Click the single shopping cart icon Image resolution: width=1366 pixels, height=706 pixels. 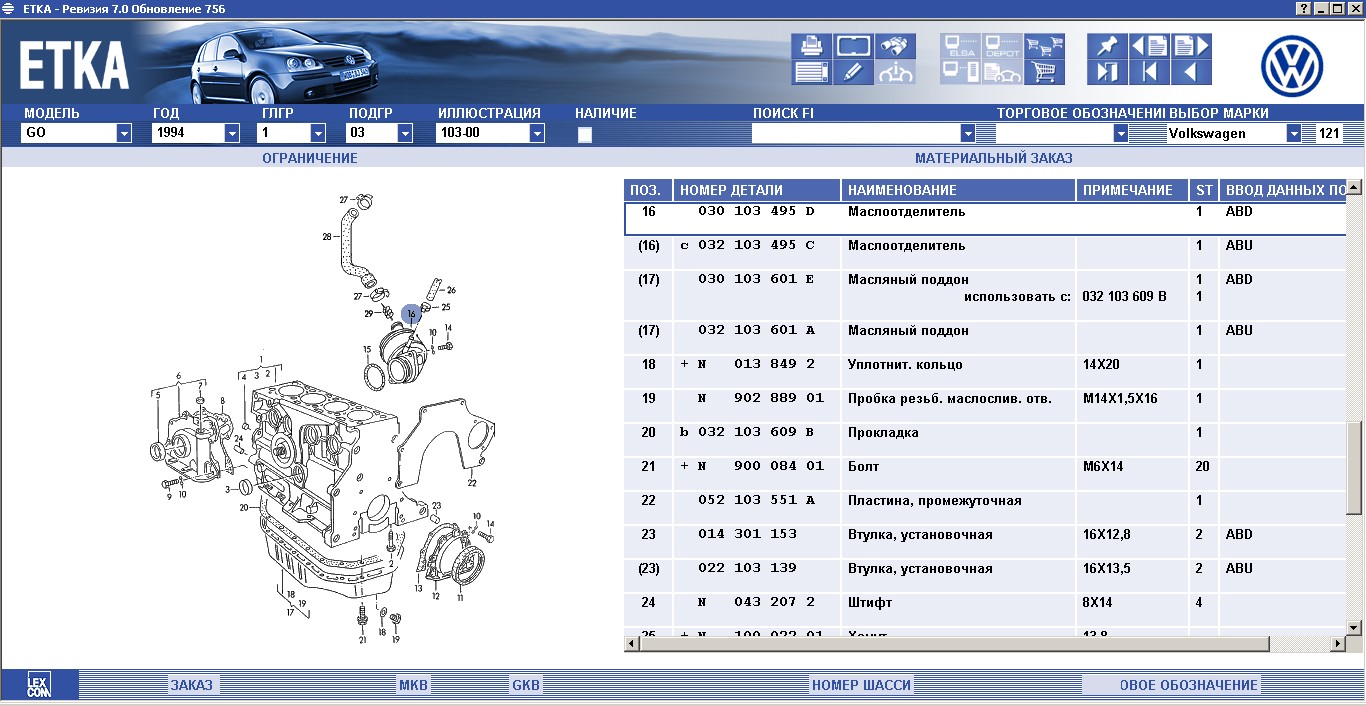pos(1044,72)
